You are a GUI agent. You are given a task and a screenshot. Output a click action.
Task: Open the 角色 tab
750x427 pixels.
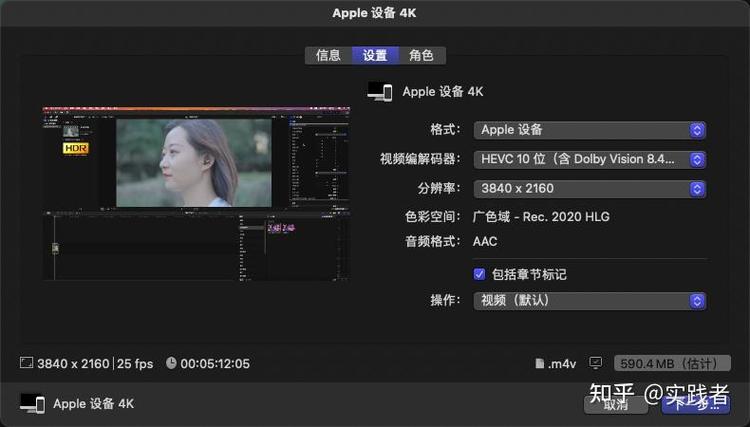click(x=422, y=55)
